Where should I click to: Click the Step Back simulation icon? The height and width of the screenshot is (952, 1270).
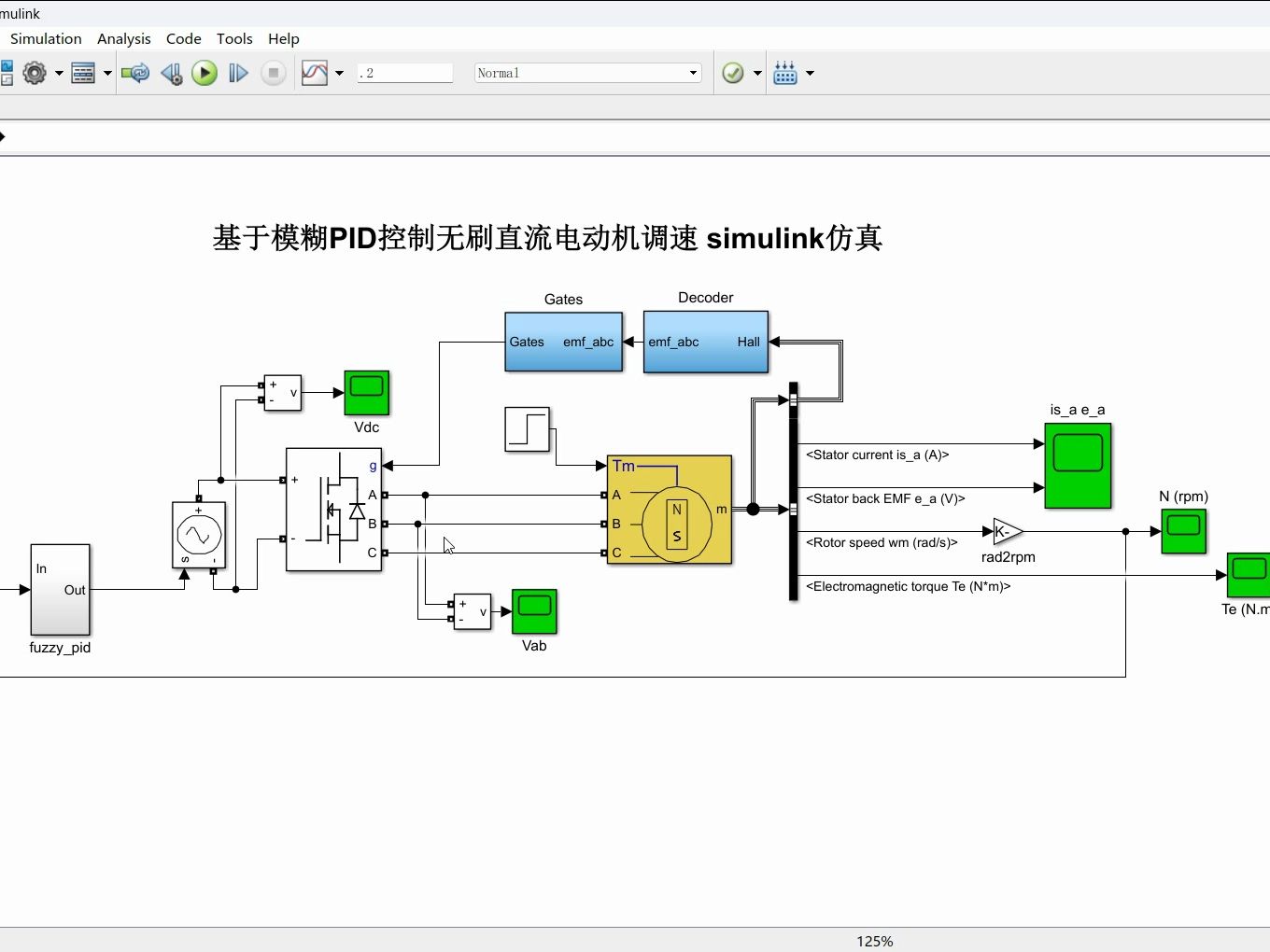(171, 73)
